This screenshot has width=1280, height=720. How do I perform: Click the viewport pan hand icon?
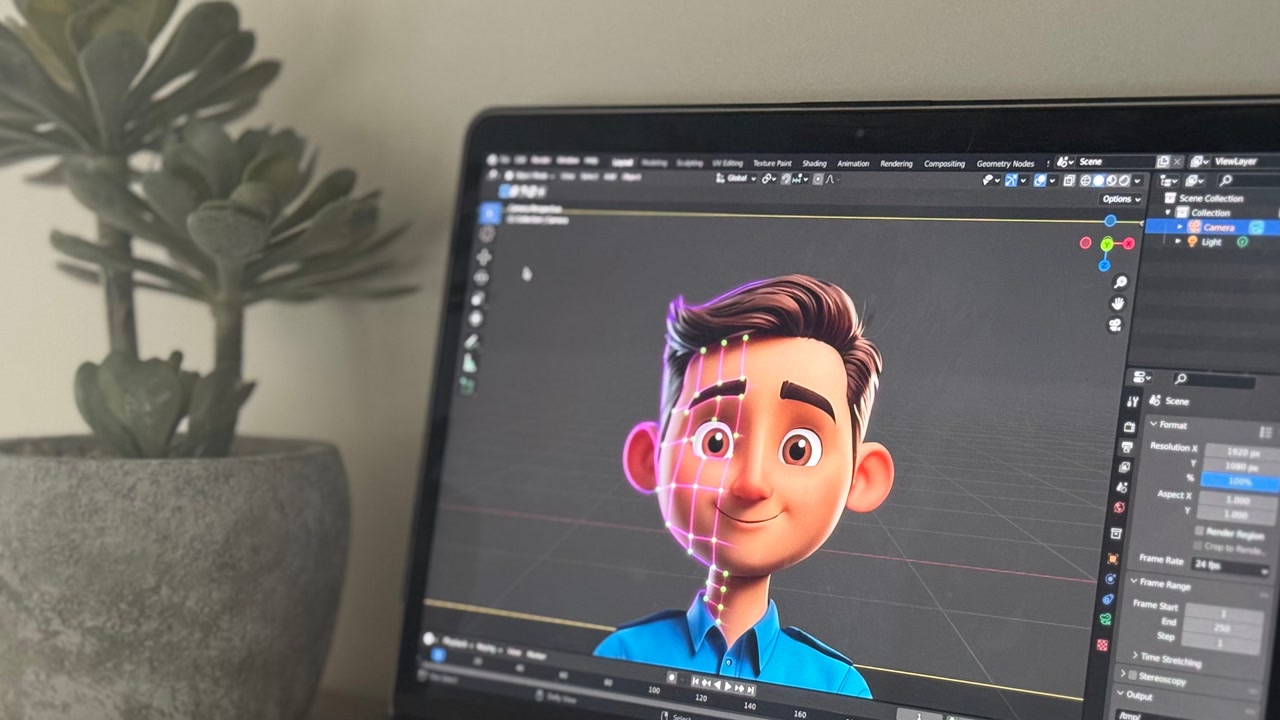point(1118,303)
